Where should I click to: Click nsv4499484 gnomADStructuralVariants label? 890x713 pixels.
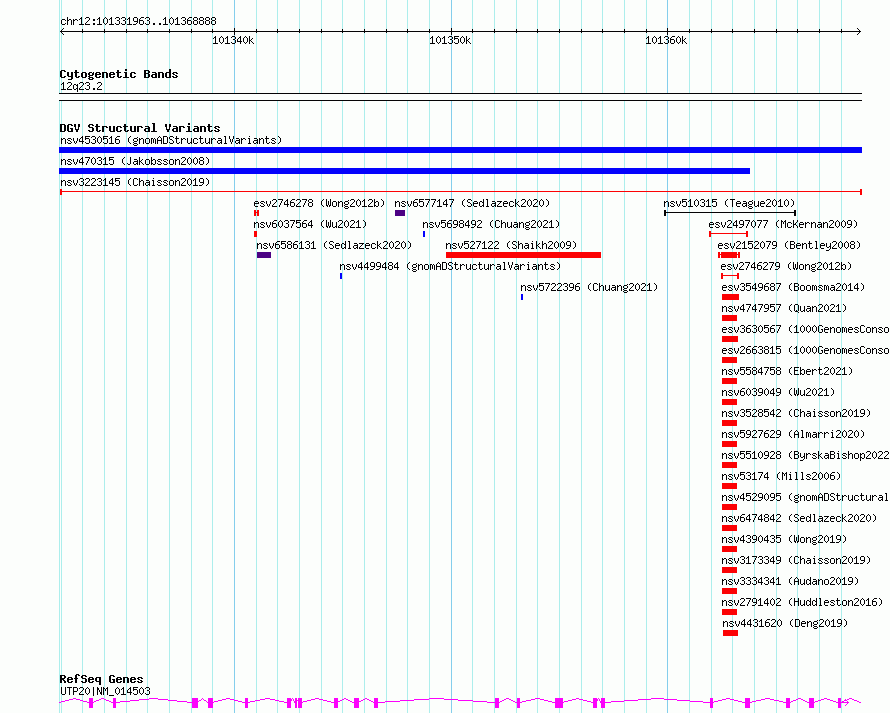[450, 266]
